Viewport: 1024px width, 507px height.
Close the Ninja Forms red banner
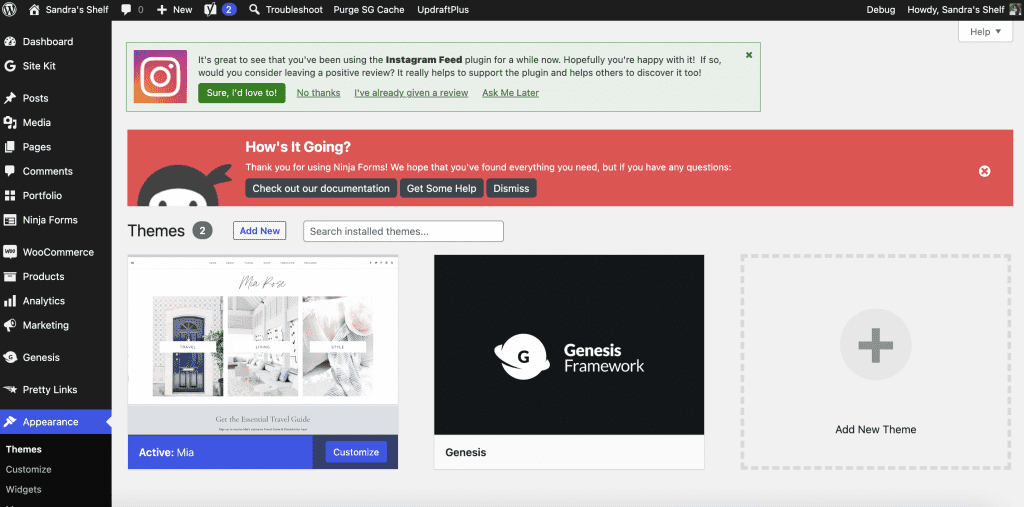[x=985, y=171]
